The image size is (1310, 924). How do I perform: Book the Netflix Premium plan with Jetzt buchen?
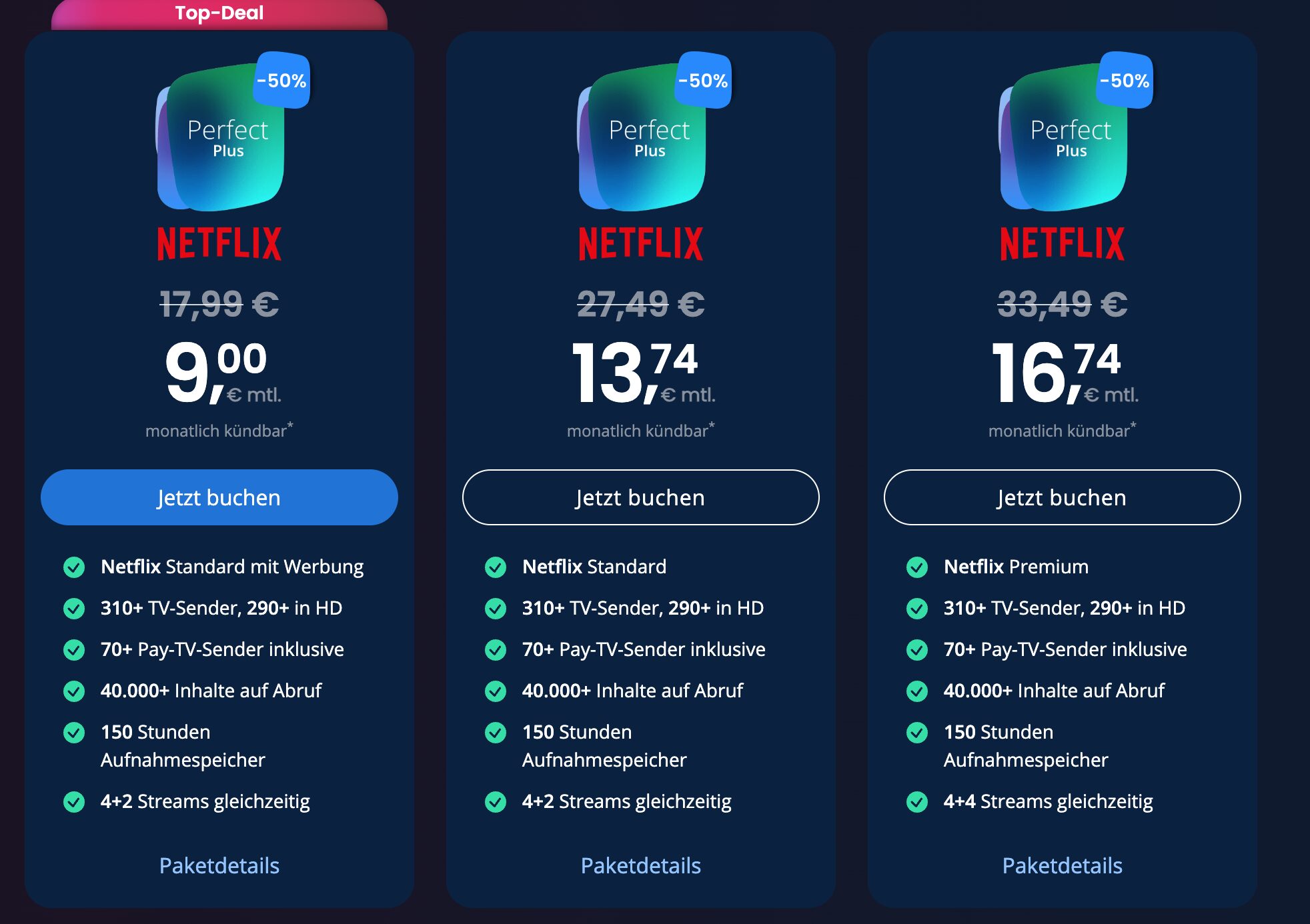1063,497
